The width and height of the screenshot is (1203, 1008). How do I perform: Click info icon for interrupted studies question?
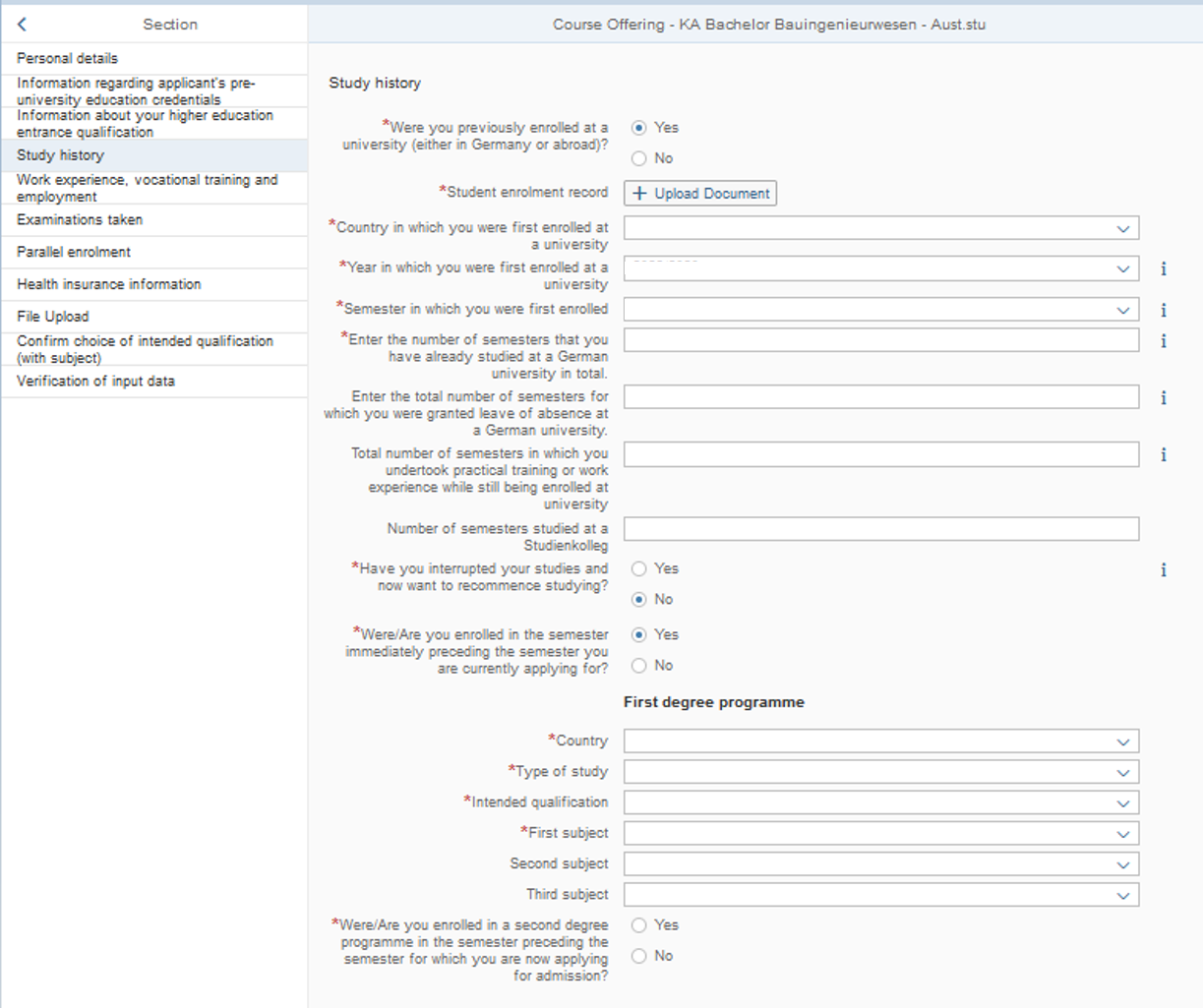[x=1164, y=569]
